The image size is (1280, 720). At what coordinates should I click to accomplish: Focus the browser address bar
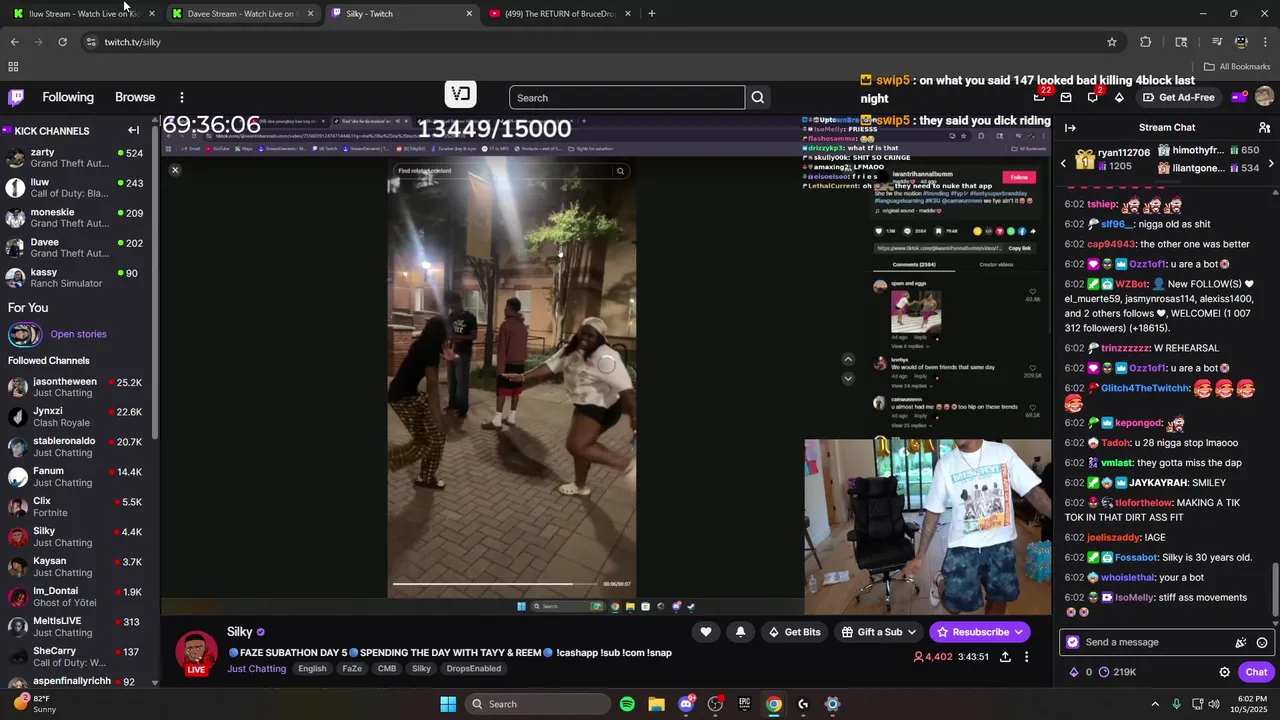click(600, 42)
